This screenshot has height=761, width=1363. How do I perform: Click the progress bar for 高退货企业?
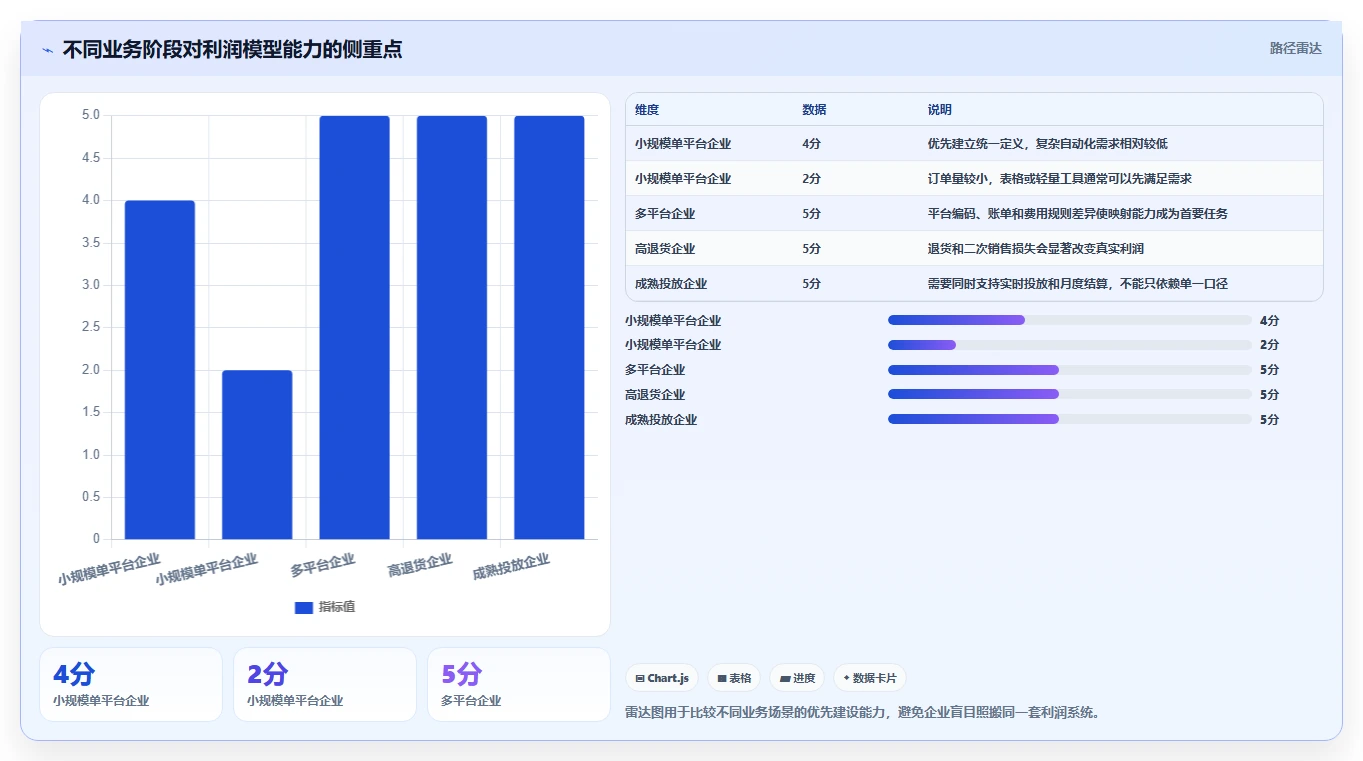point(1070,394)
